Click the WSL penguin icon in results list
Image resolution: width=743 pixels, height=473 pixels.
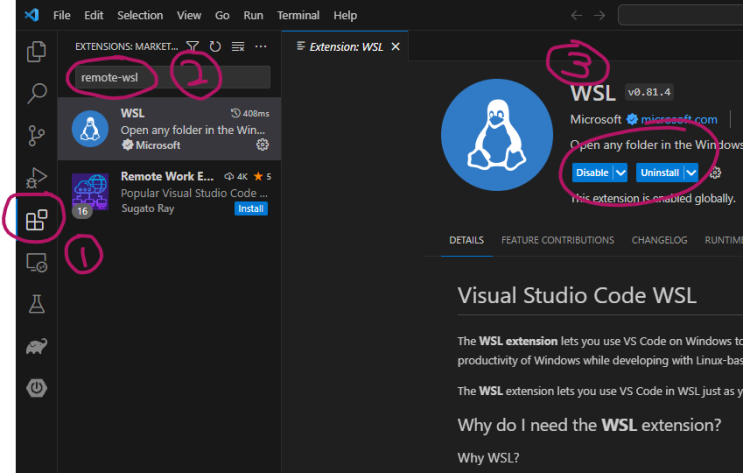[90, 129]
